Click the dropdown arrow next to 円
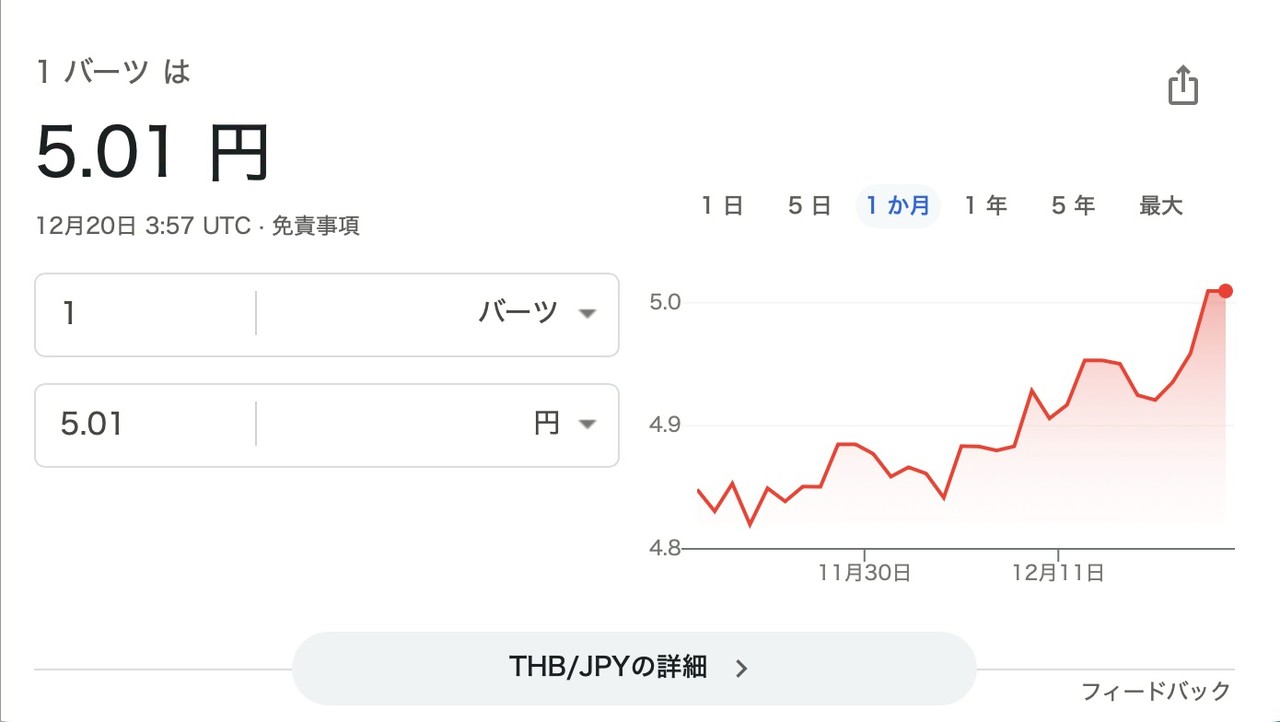 pos(587,424)
